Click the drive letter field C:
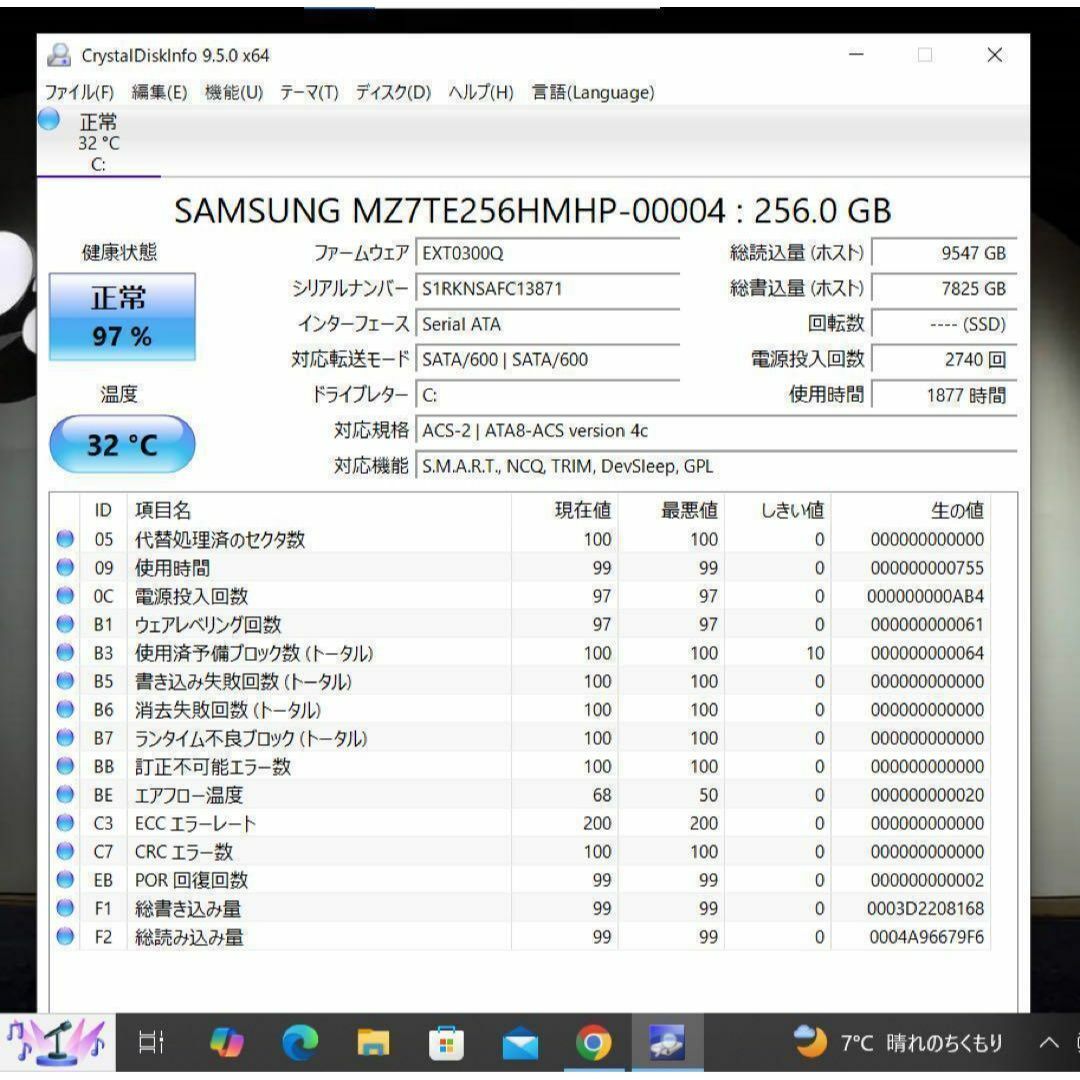This screenshot has height=1080, width=1080. (x=548, y=395)
